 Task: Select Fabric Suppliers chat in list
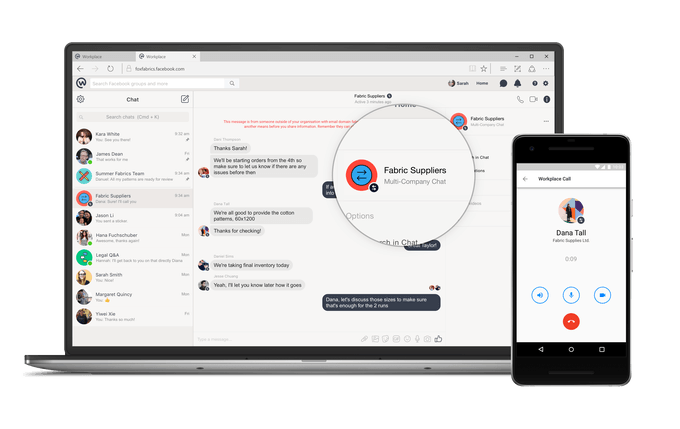(133, 198)
